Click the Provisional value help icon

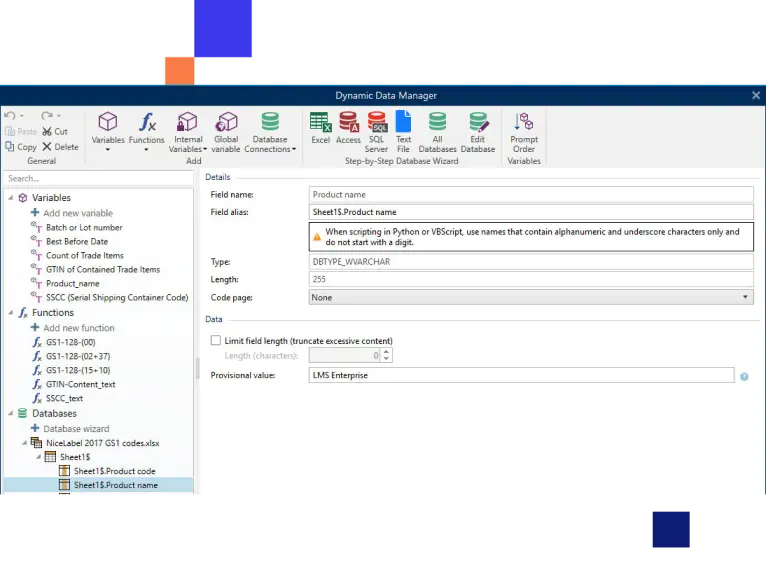tap(744, 377)
